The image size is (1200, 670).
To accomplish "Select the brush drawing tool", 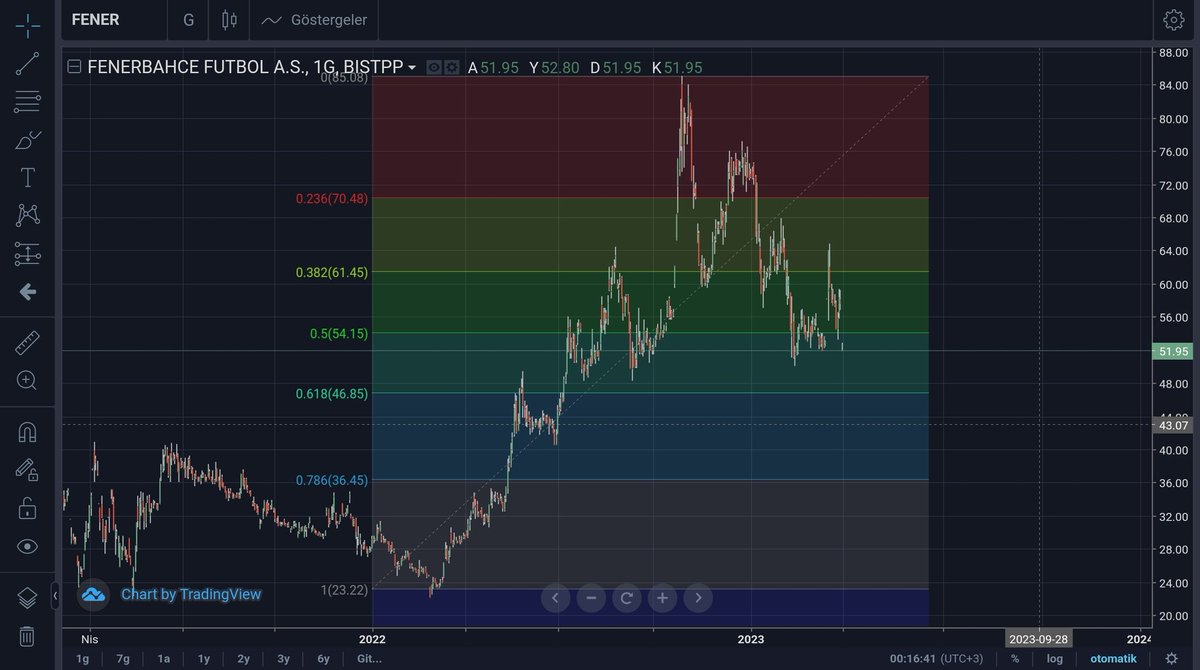I will 27,140.
